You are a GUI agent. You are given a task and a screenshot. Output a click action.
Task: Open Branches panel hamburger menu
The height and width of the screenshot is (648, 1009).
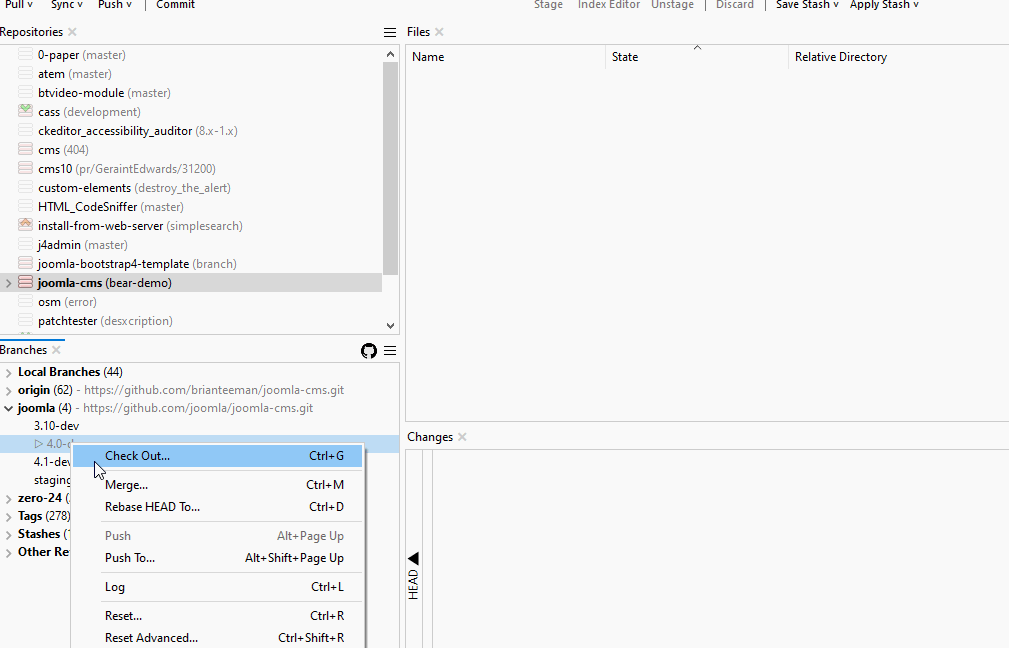pos(390,351)
